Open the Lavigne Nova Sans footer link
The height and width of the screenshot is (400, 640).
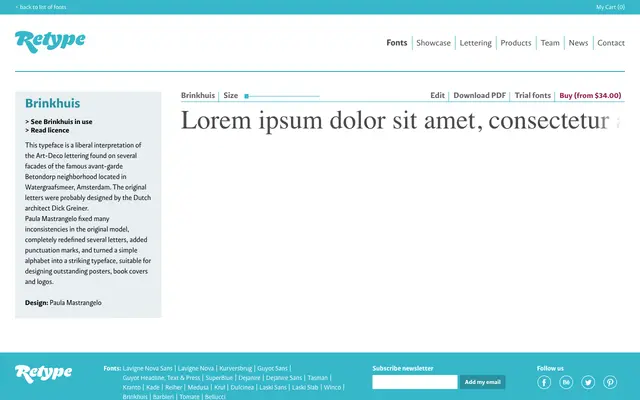(x=147, y=369)
